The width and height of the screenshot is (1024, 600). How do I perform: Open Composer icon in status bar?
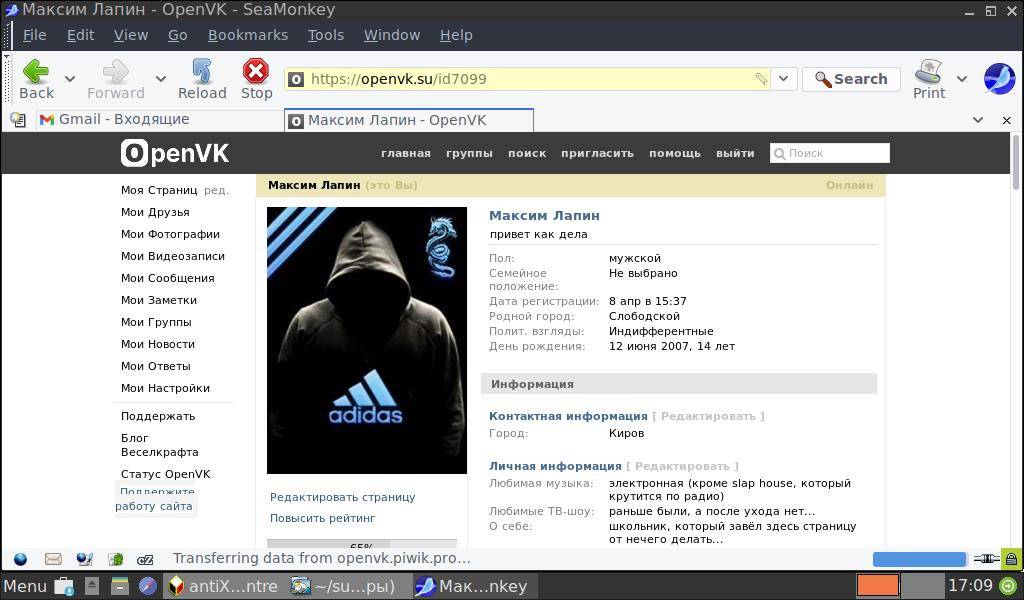[84, 559]
